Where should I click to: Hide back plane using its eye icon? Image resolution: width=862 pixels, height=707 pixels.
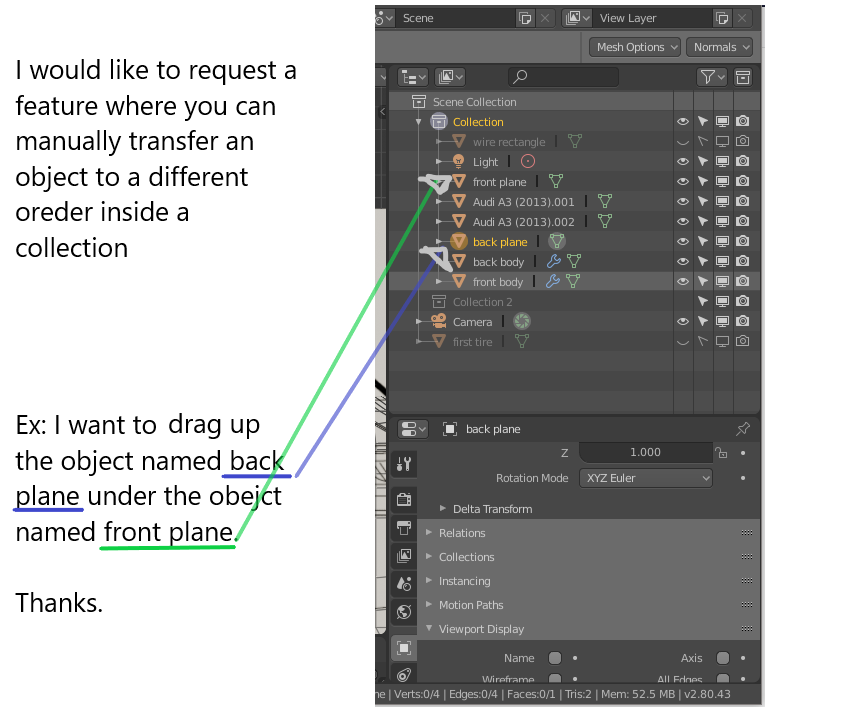(x=683, y=241)
